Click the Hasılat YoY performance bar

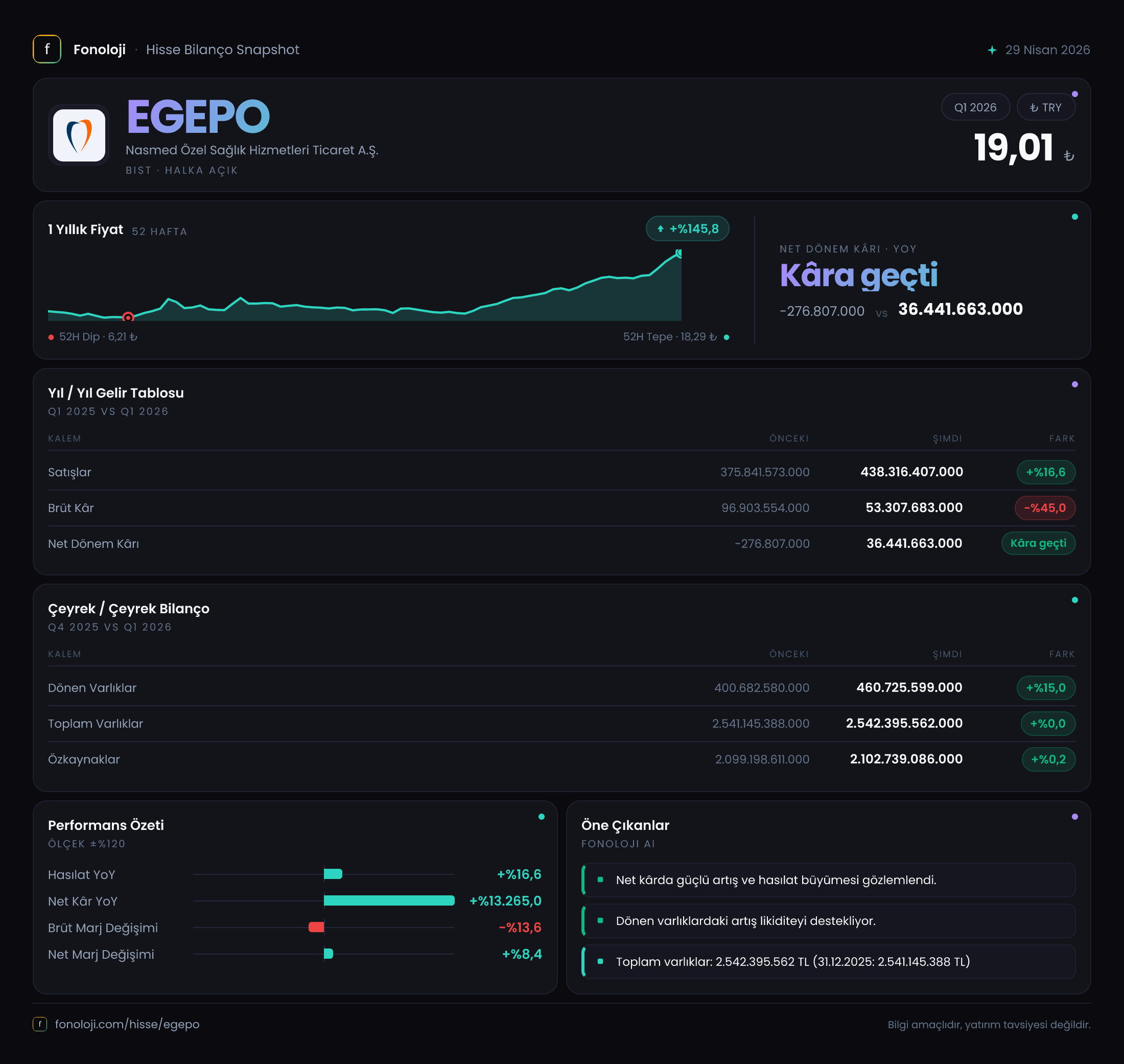pyautogui.click(x=333, y=874)
